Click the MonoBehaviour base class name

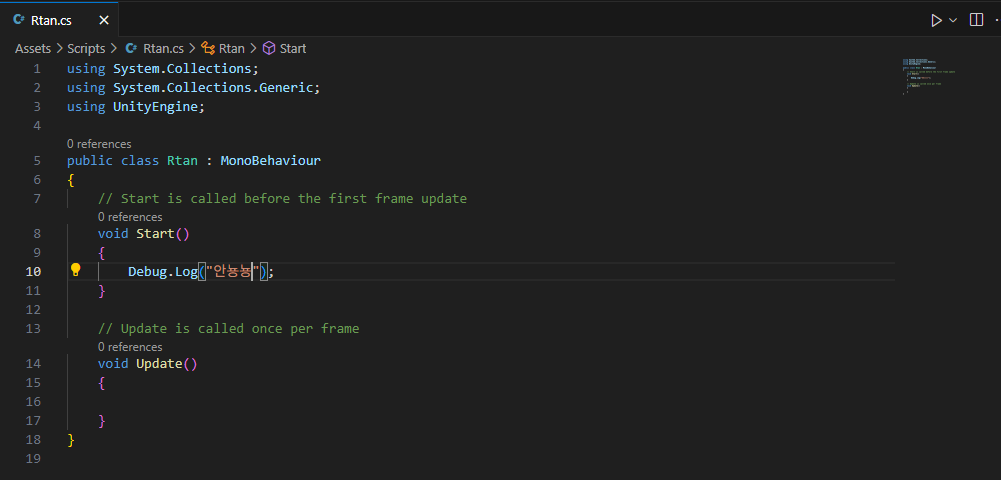coord(271,161)
